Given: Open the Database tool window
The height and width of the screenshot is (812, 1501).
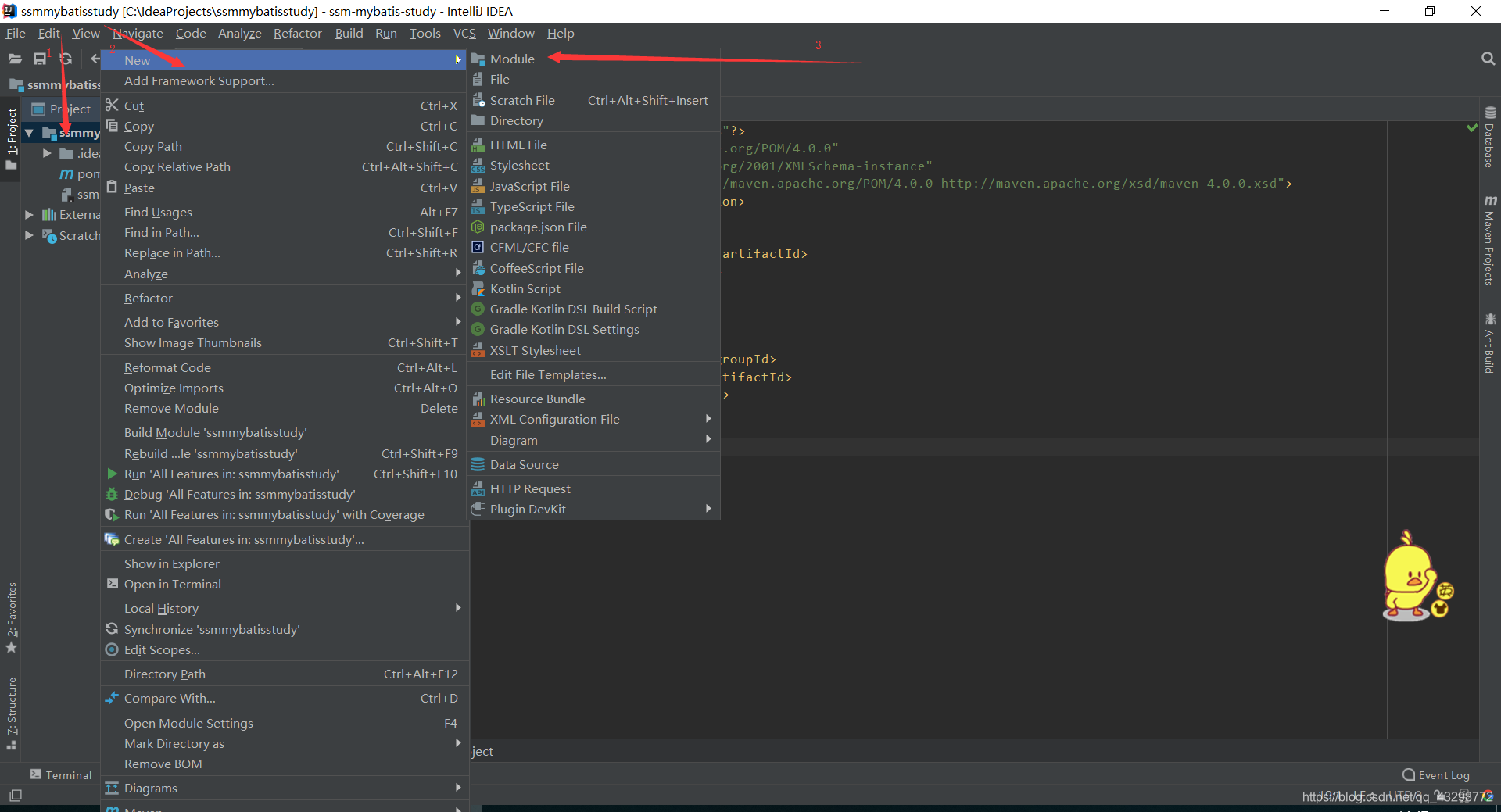Looking at the screenshot, I should tap(1489, 138).
